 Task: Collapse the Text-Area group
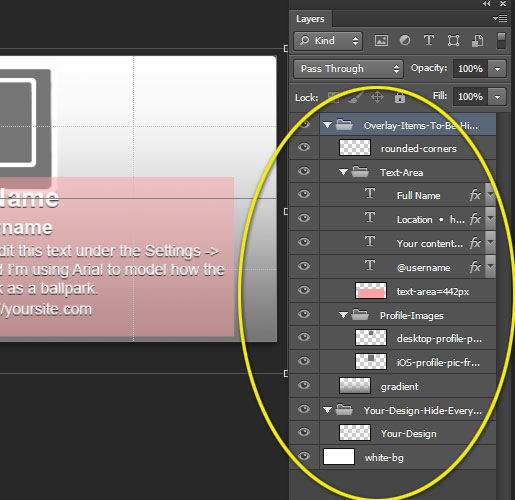[x=343, y=172]
